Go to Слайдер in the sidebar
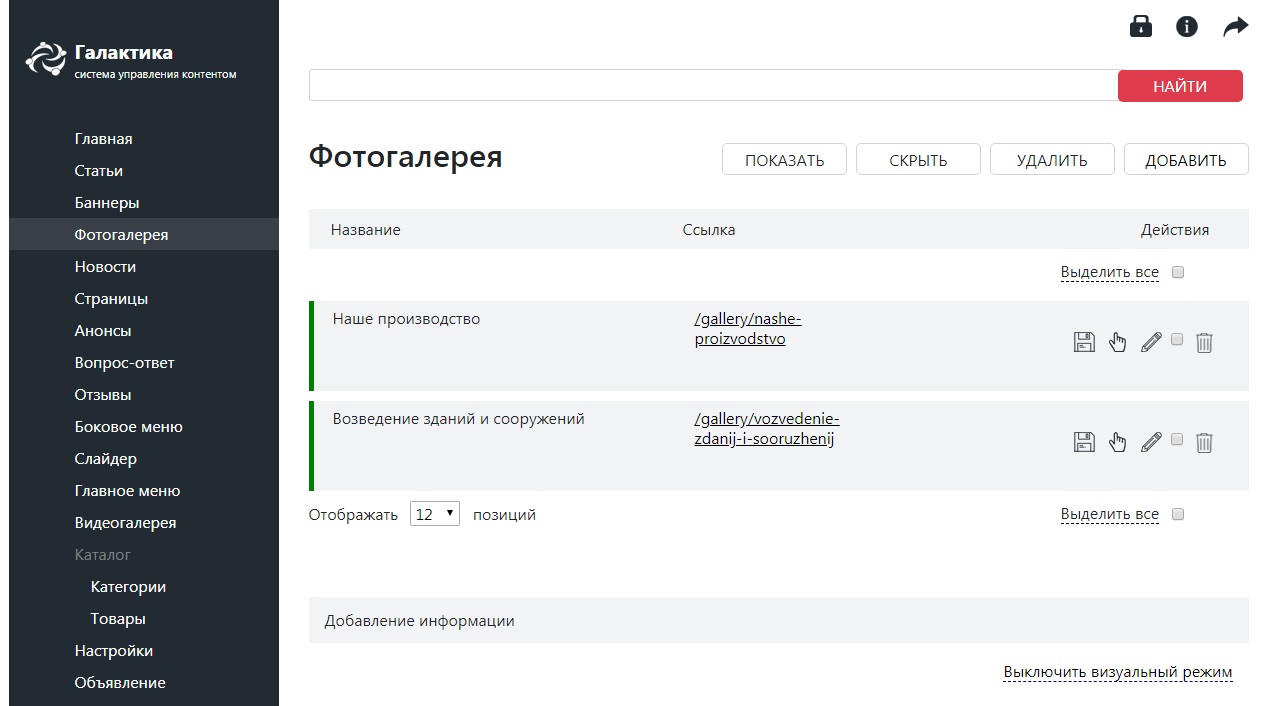This screenshot has height=706, width=1274. (x=106, y=459)
